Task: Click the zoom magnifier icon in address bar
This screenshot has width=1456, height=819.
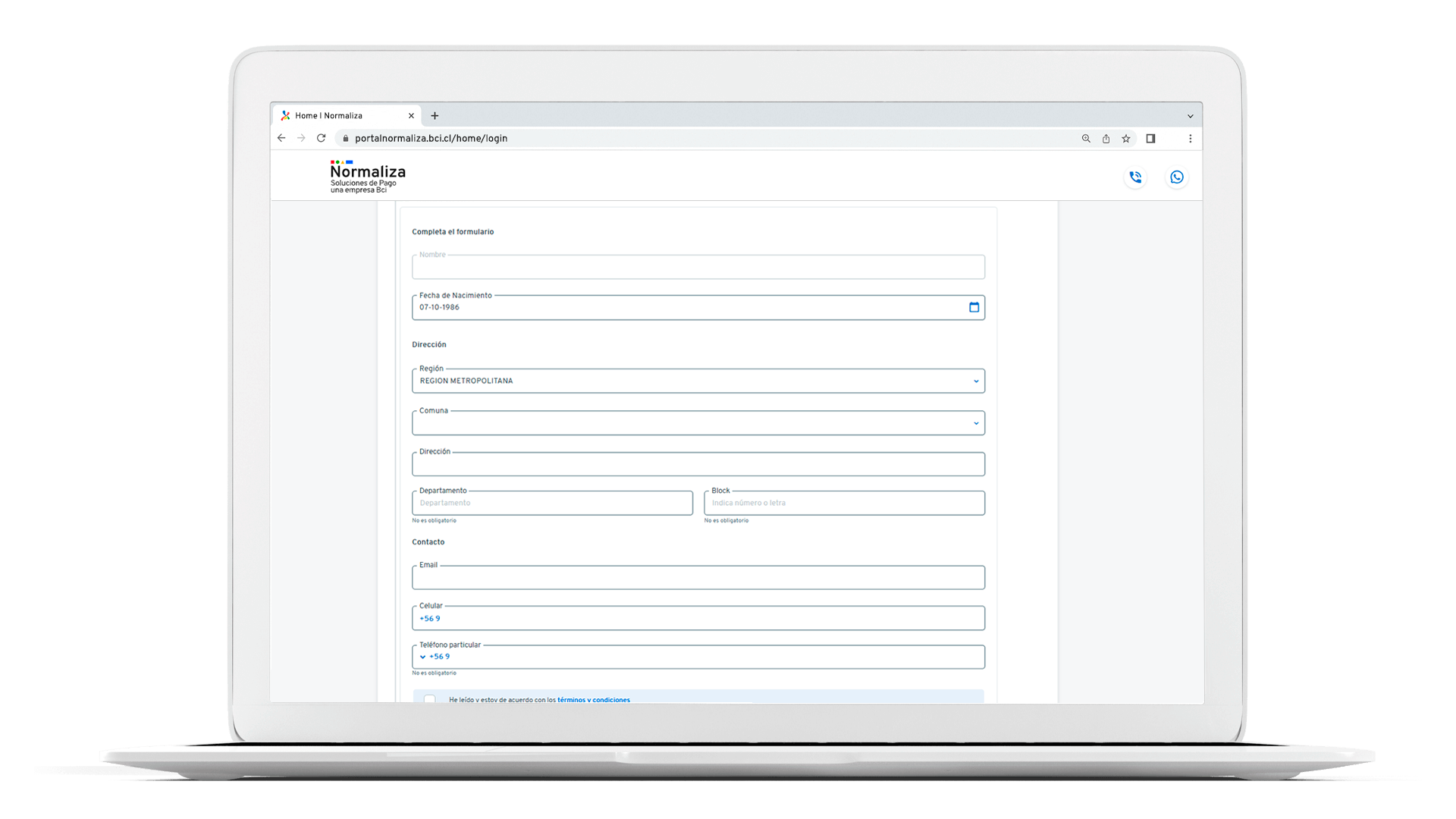Action: point(1086,139)
